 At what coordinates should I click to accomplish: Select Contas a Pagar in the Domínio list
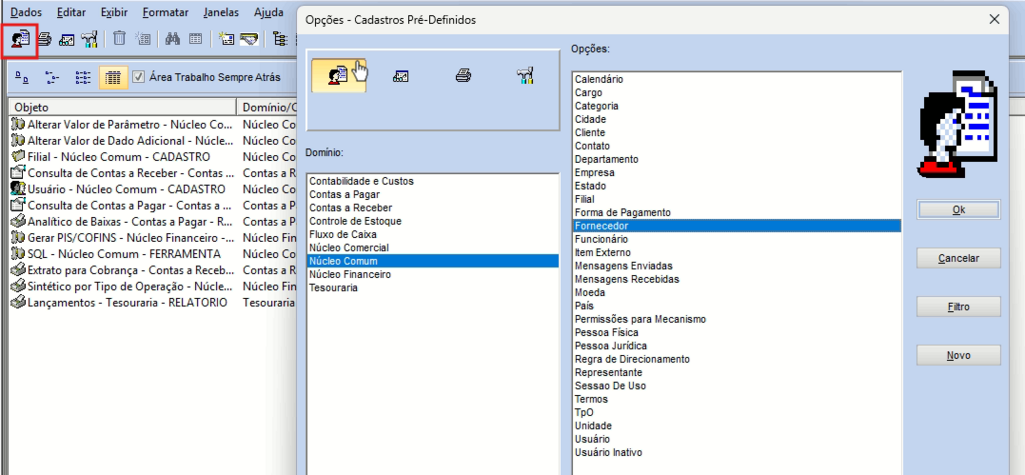click(433, 194)
